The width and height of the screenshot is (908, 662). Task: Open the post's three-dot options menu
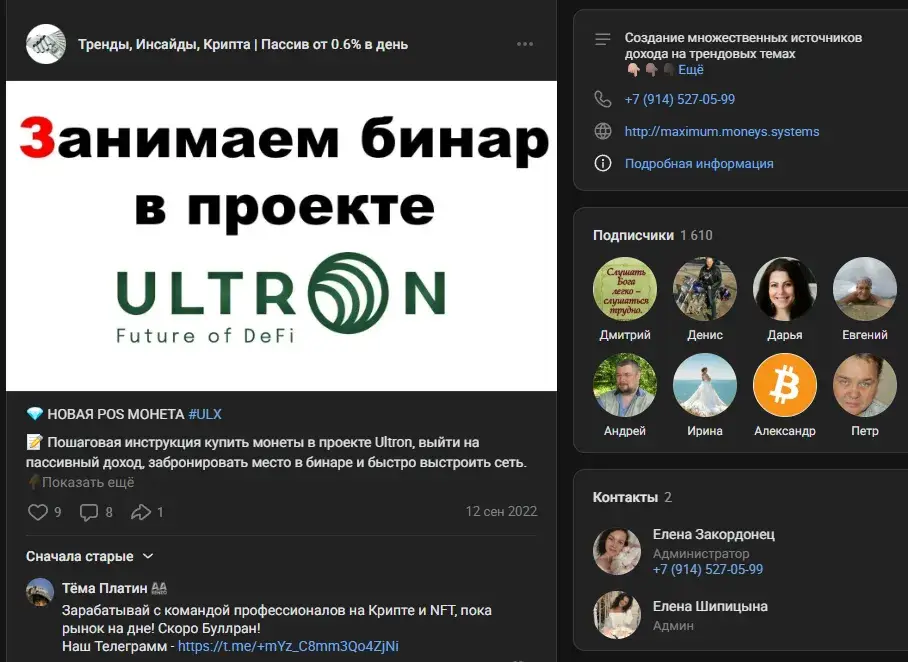[525, 44]
